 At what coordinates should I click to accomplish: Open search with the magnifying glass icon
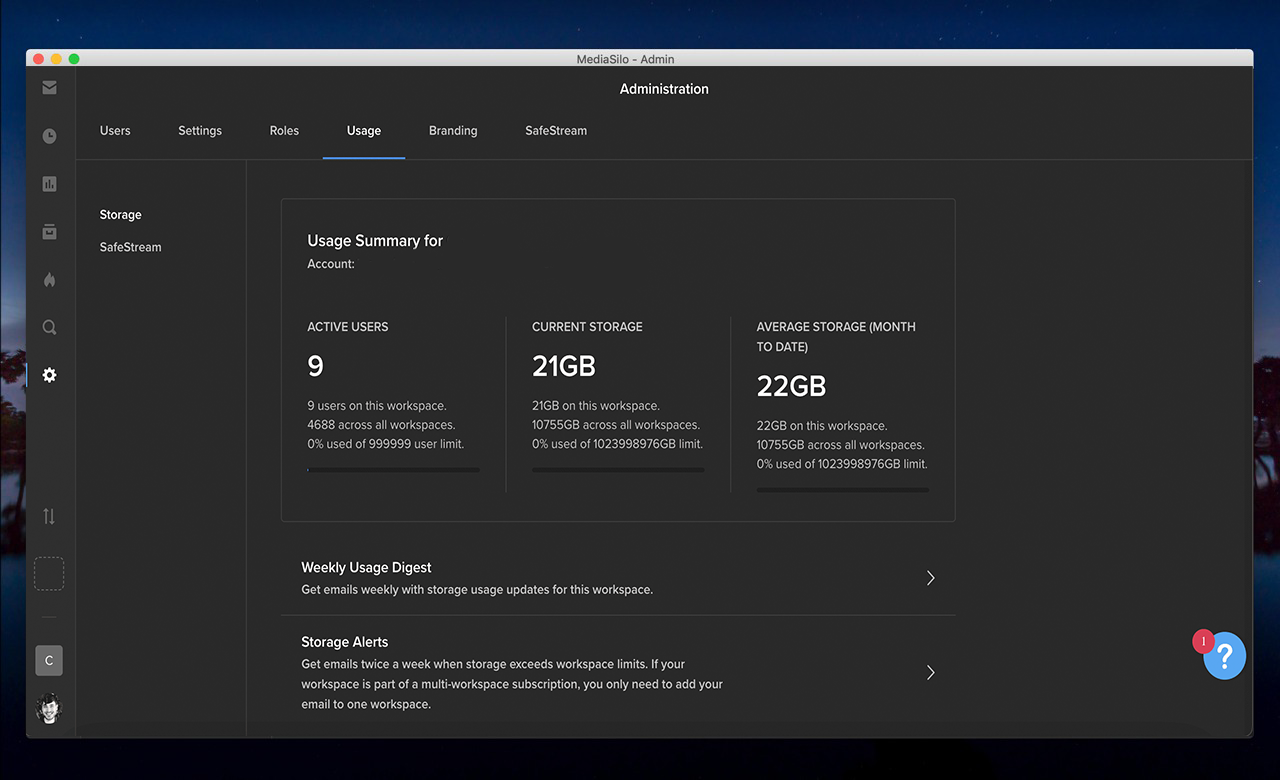tap(49, 327)
